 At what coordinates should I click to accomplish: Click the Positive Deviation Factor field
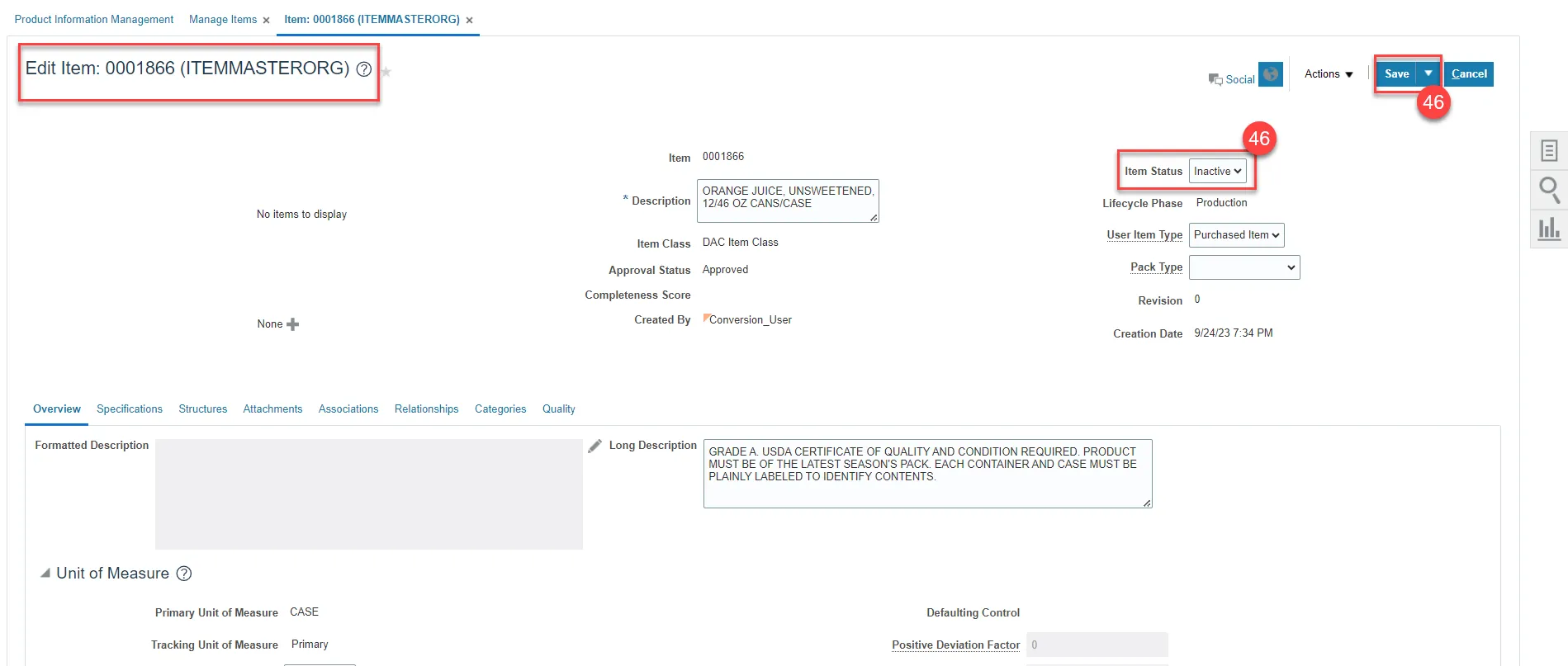coord(1097,645)
